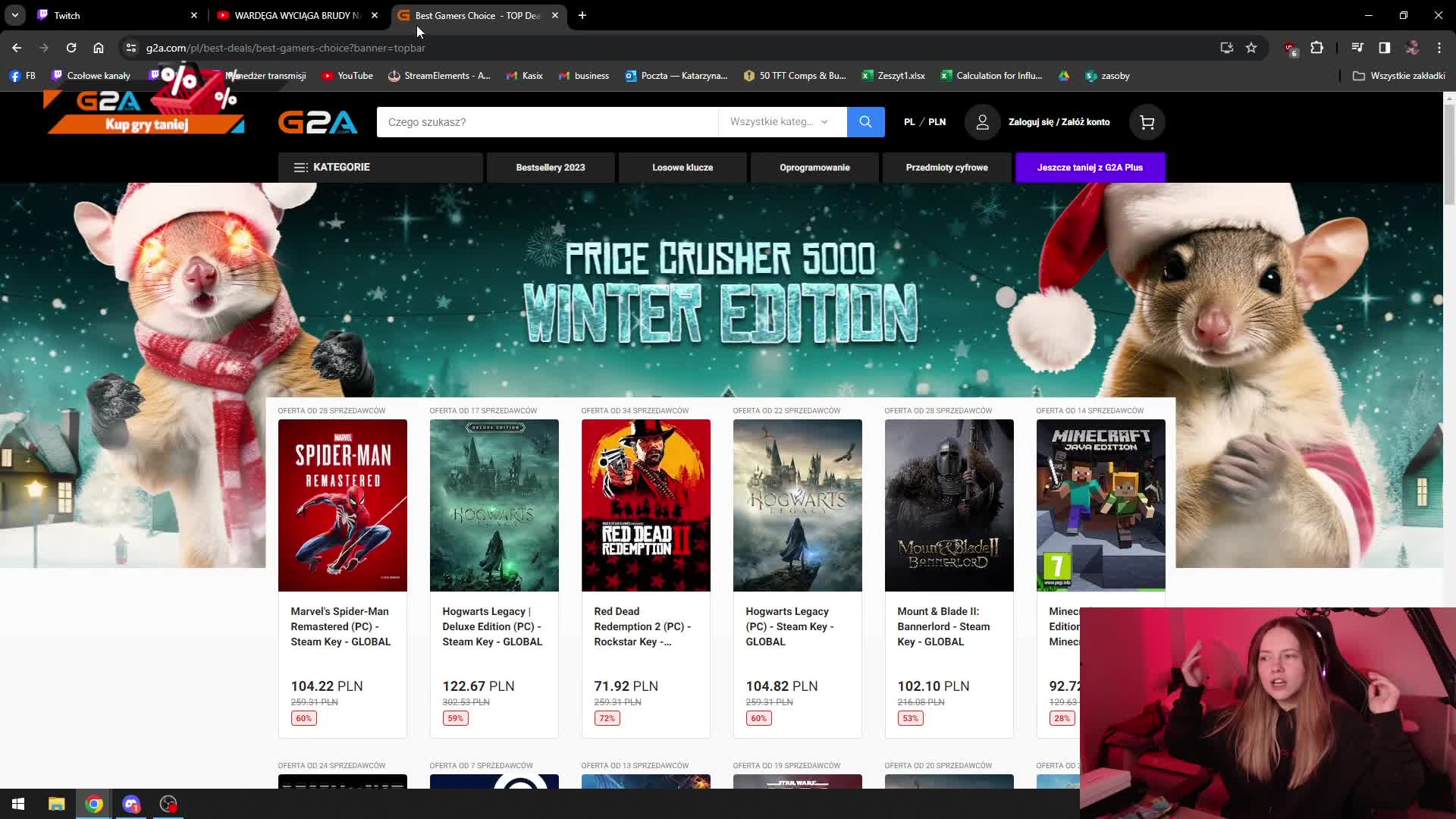Toggle the browser side panel icon

pos(1385,48)
